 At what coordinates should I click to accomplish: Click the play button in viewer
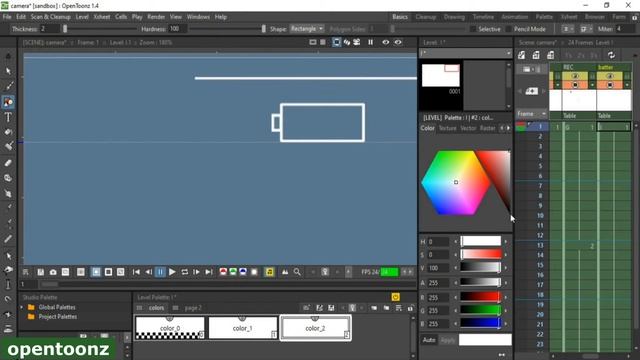coord(172,272)
